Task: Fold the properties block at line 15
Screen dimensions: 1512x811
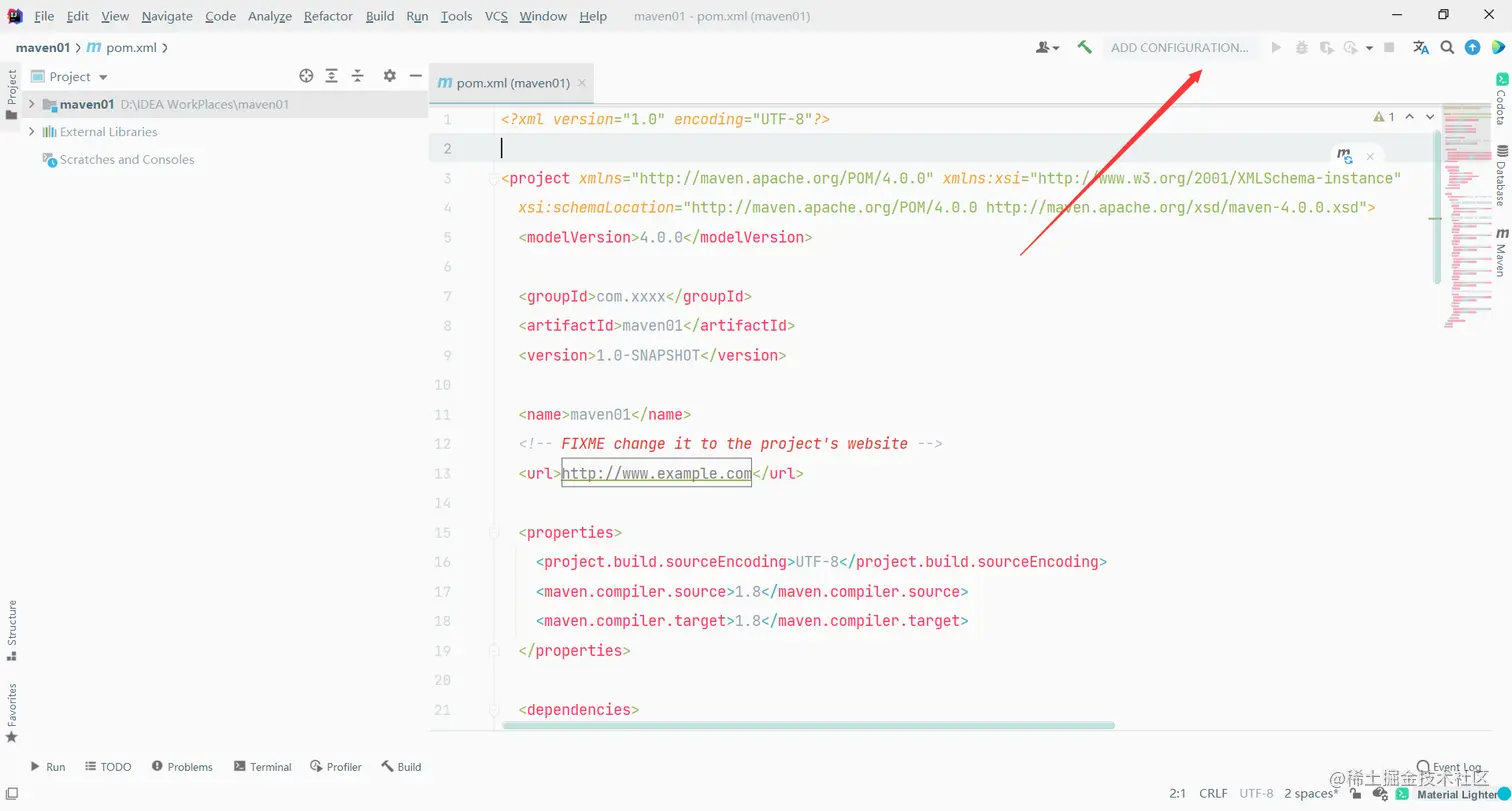Action: tap(493, 533)
